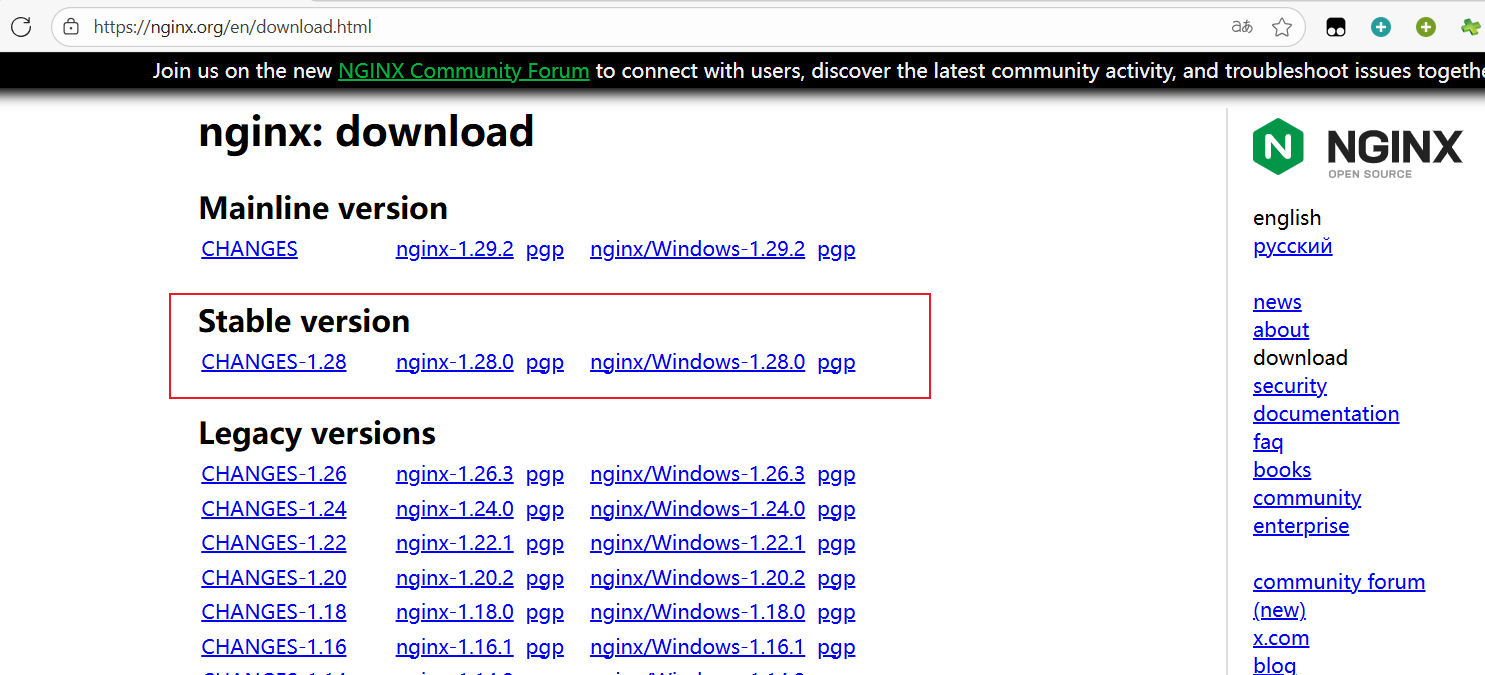Download nginx-1.28.0 stable source

(x=454, y=362)
